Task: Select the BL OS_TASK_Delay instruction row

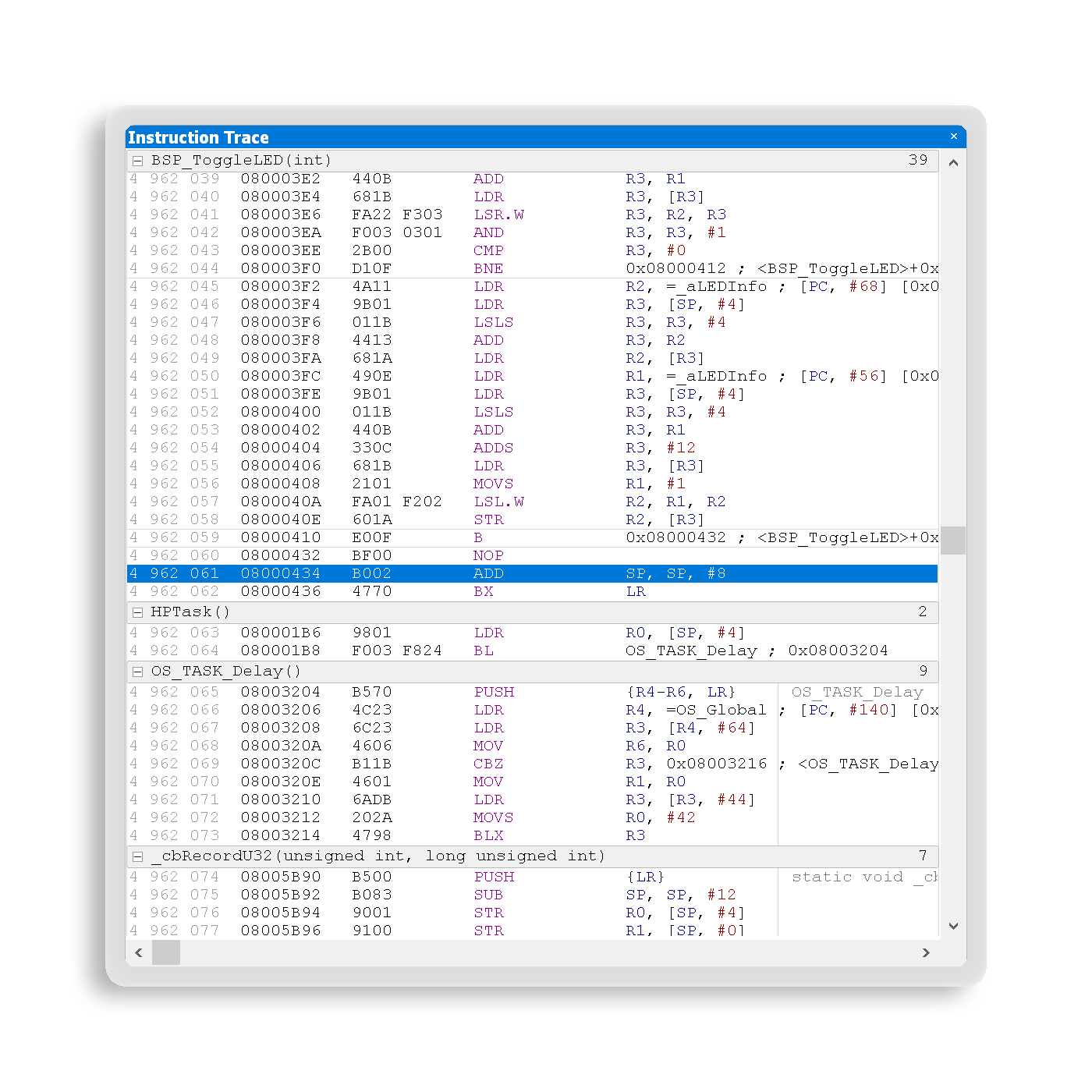Action: click(530, 651)
